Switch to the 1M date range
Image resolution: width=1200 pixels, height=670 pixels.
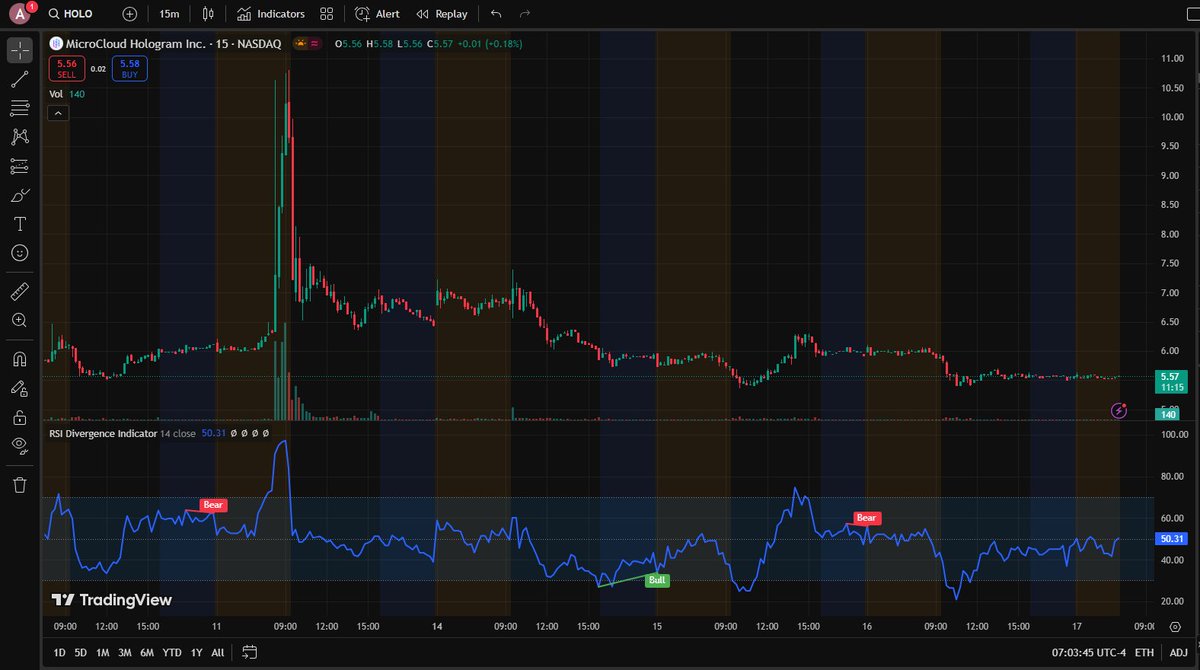(x=102, y=652)
